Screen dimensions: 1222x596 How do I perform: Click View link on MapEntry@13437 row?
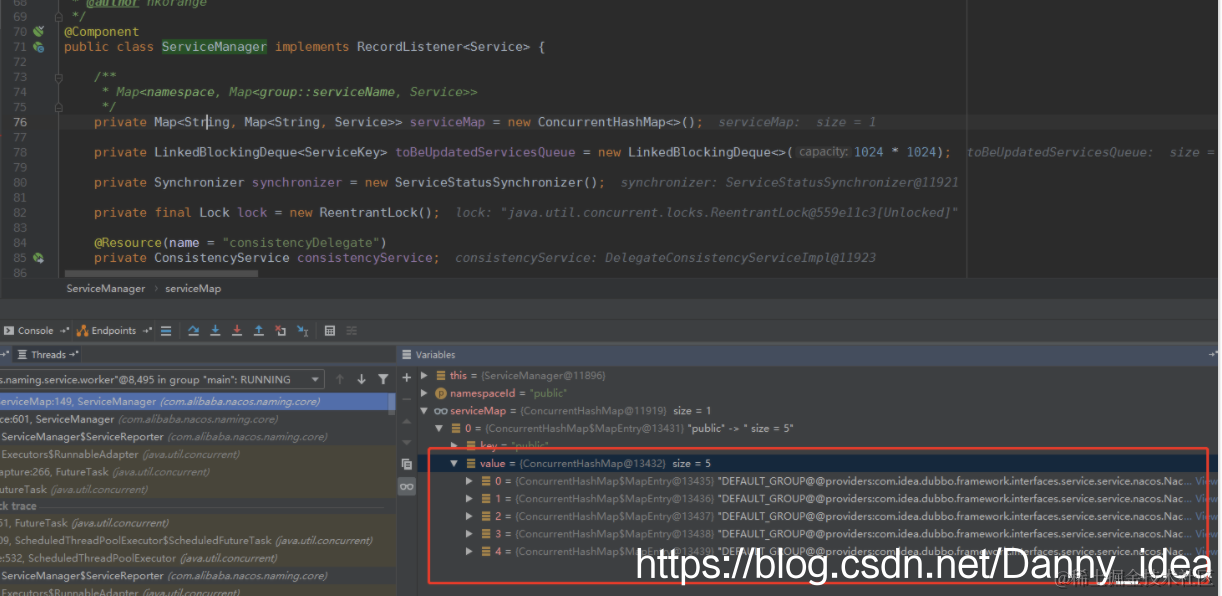[x=1207, y=516]
